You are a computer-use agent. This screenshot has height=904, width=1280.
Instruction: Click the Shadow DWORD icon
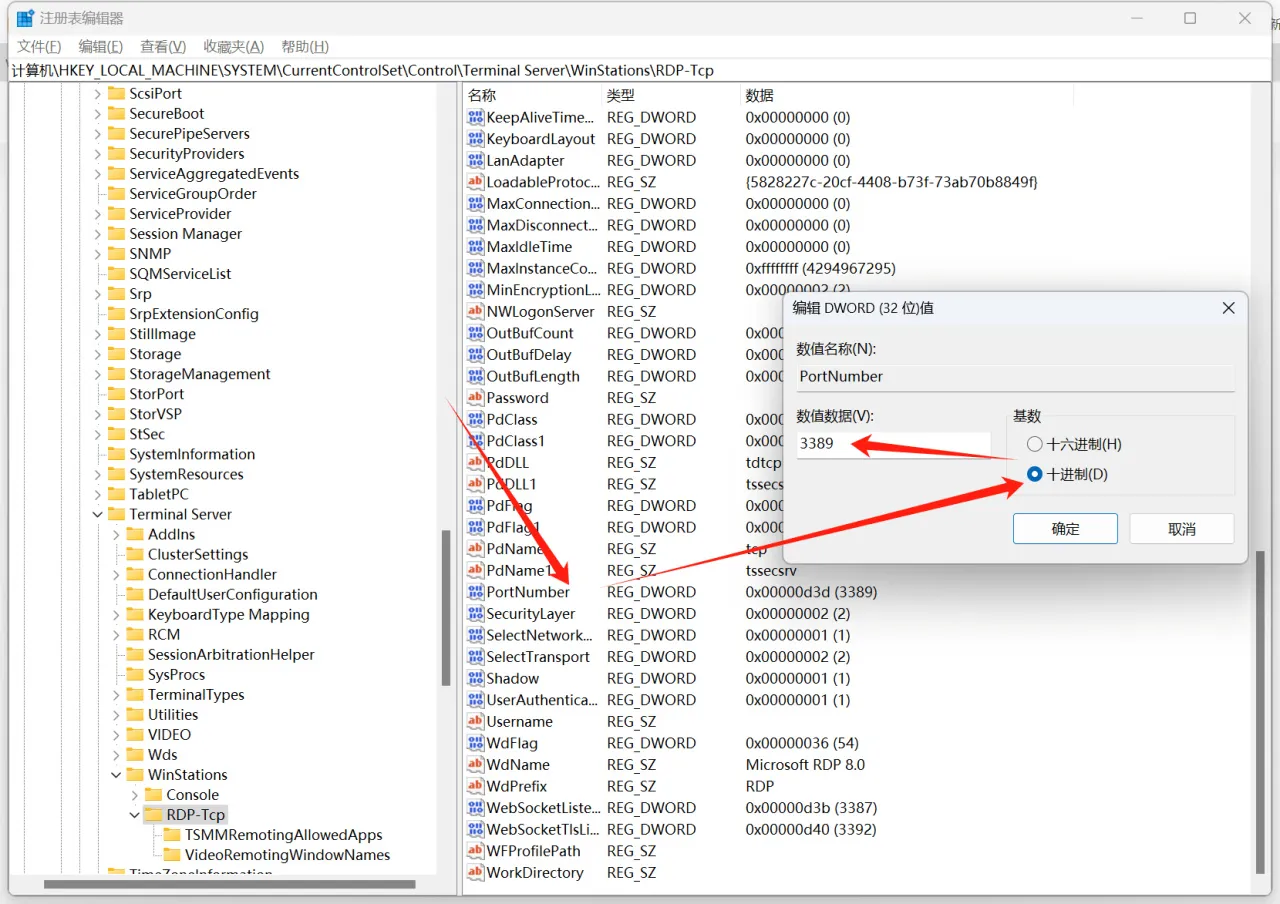click(475, 678)
